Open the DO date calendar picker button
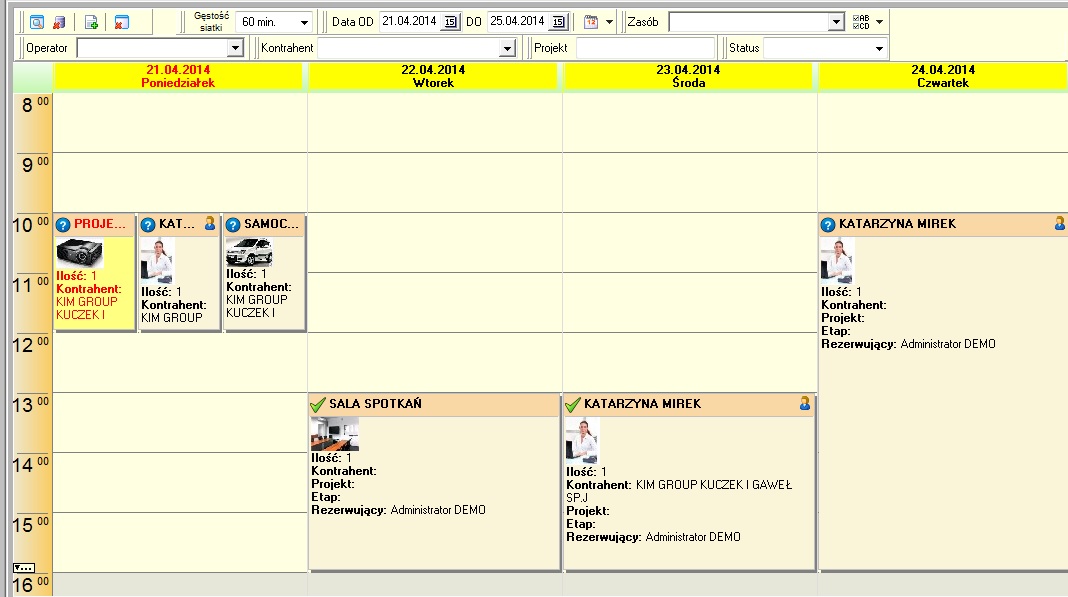This screenshot has width=1068, height=597. tap(559, 22)
